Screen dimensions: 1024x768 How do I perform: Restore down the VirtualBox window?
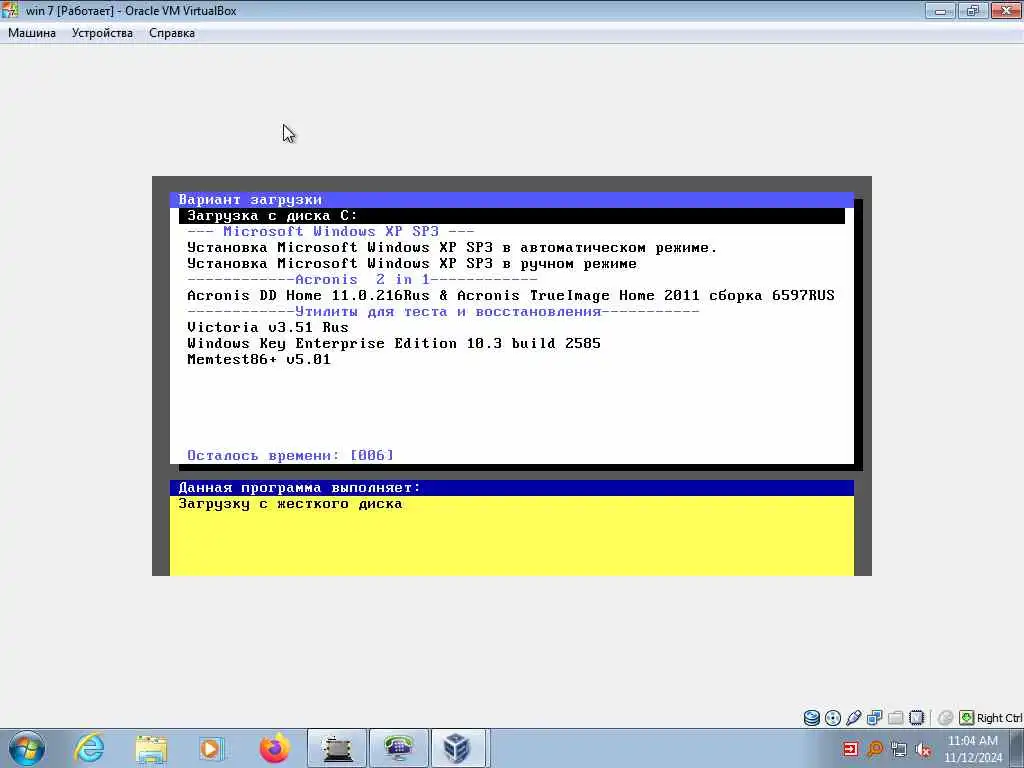973,10
